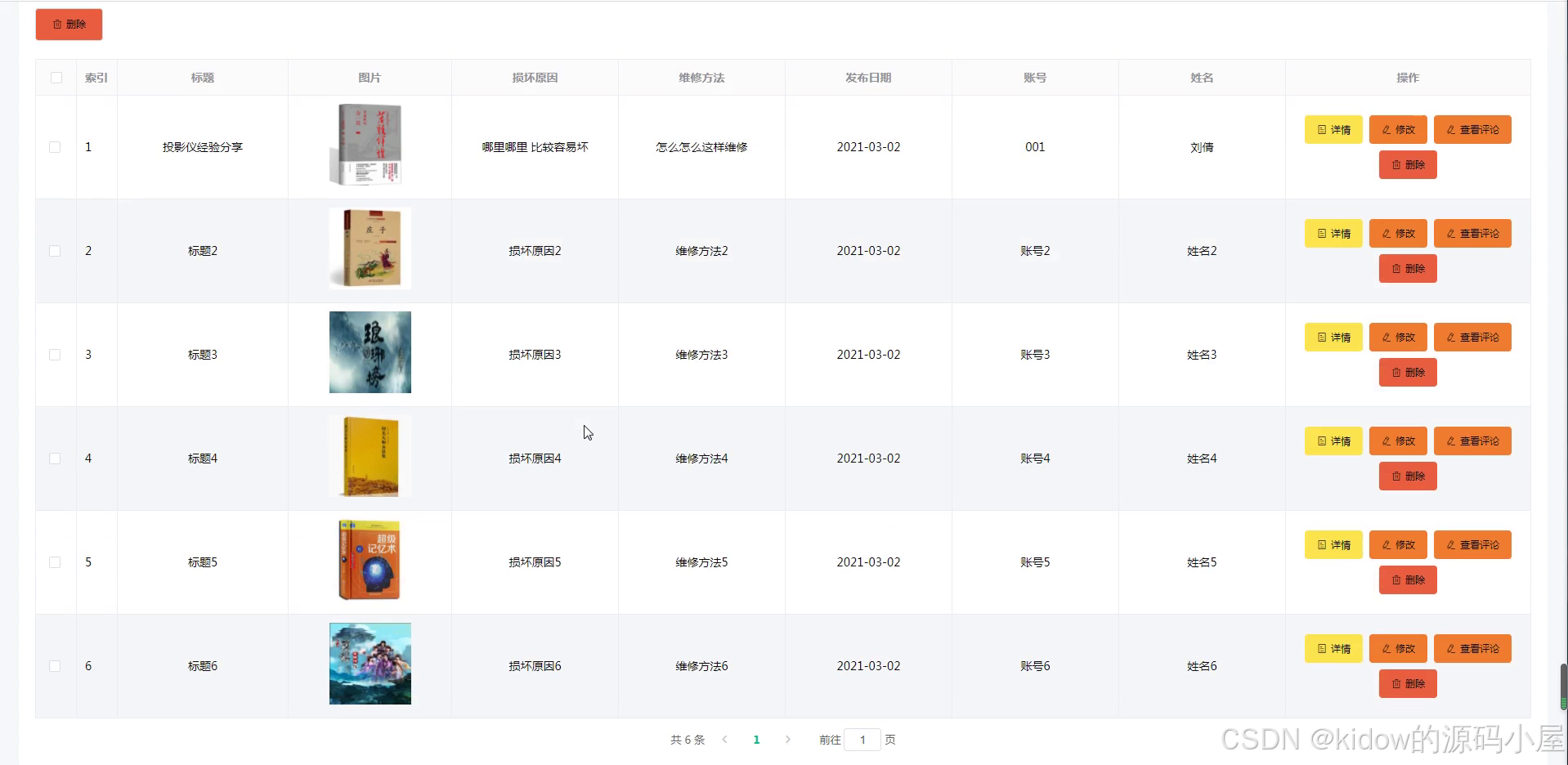This screenshot has width=1568, height=765.
Task: Delete the 投影仪经验分享 row
Action: (1408, 164)
